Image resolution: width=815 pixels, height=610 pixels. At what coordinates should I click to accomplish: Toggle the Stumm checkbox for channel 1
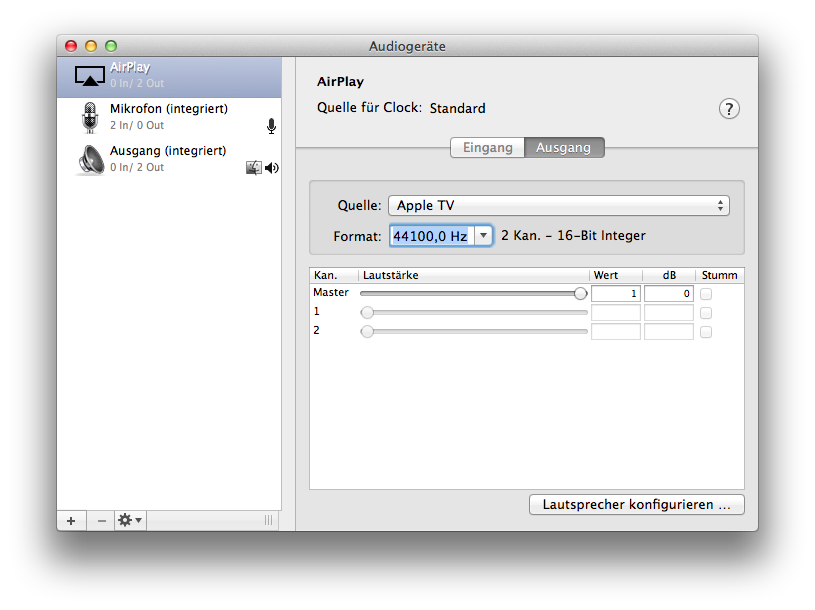click(x=706, y=313)
